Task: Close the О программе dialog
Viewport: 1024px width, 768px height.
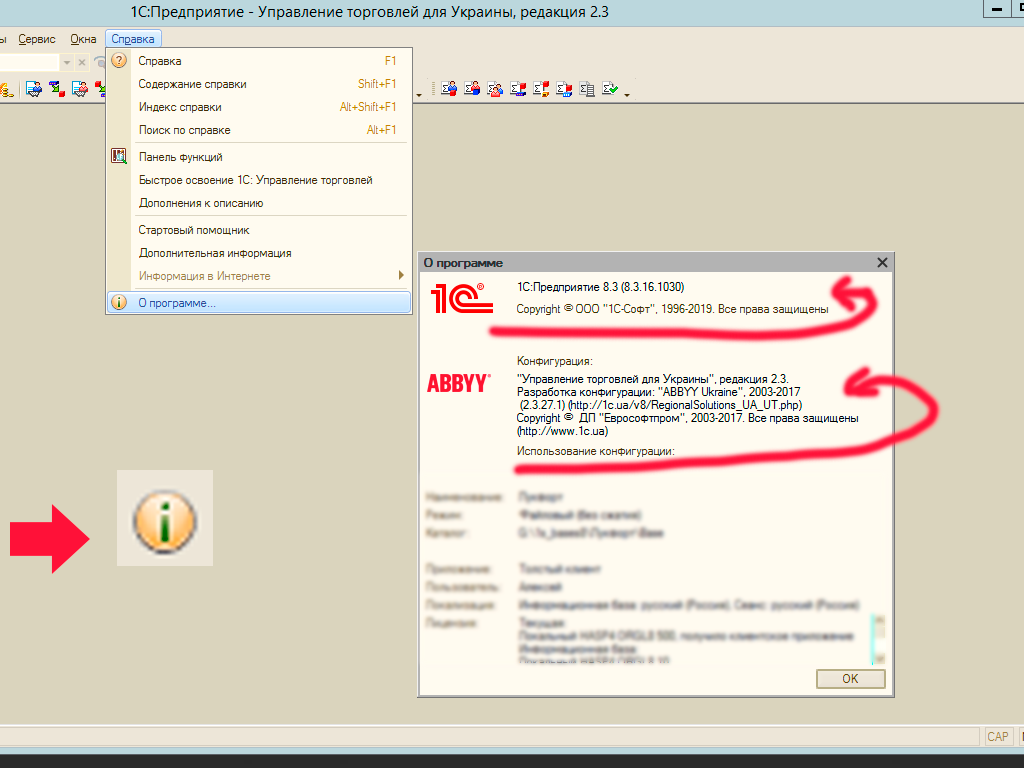Action: [x=882, y=263]
